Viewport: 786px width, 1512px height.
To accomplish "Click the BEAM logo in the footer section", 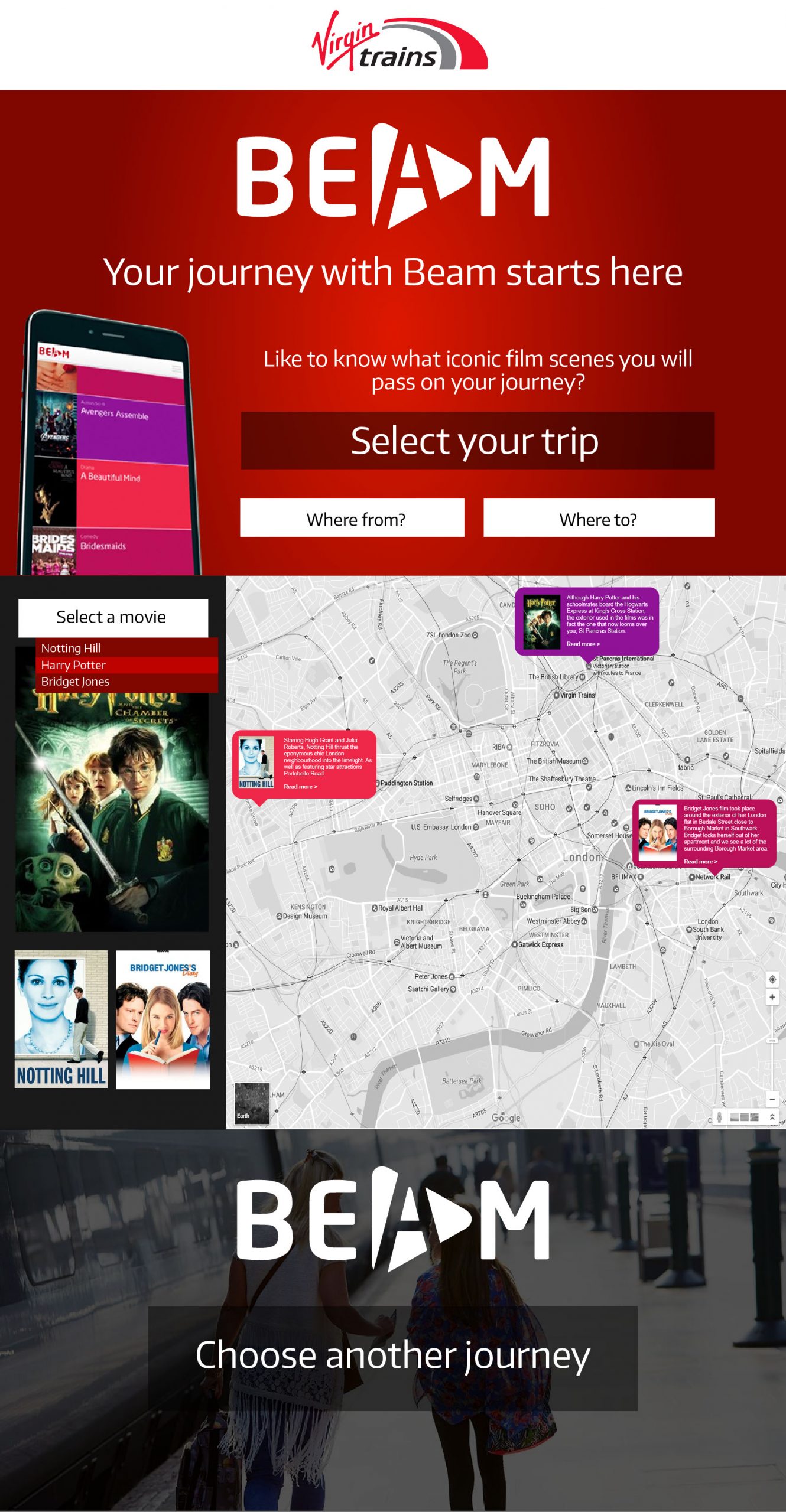I will [x=393, y=1220].
